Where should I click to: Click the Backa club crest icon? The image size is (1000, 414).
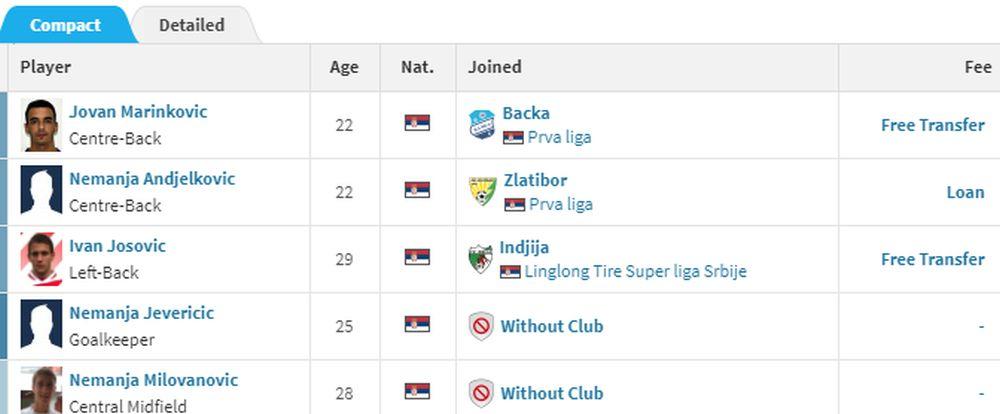(482, 124)
